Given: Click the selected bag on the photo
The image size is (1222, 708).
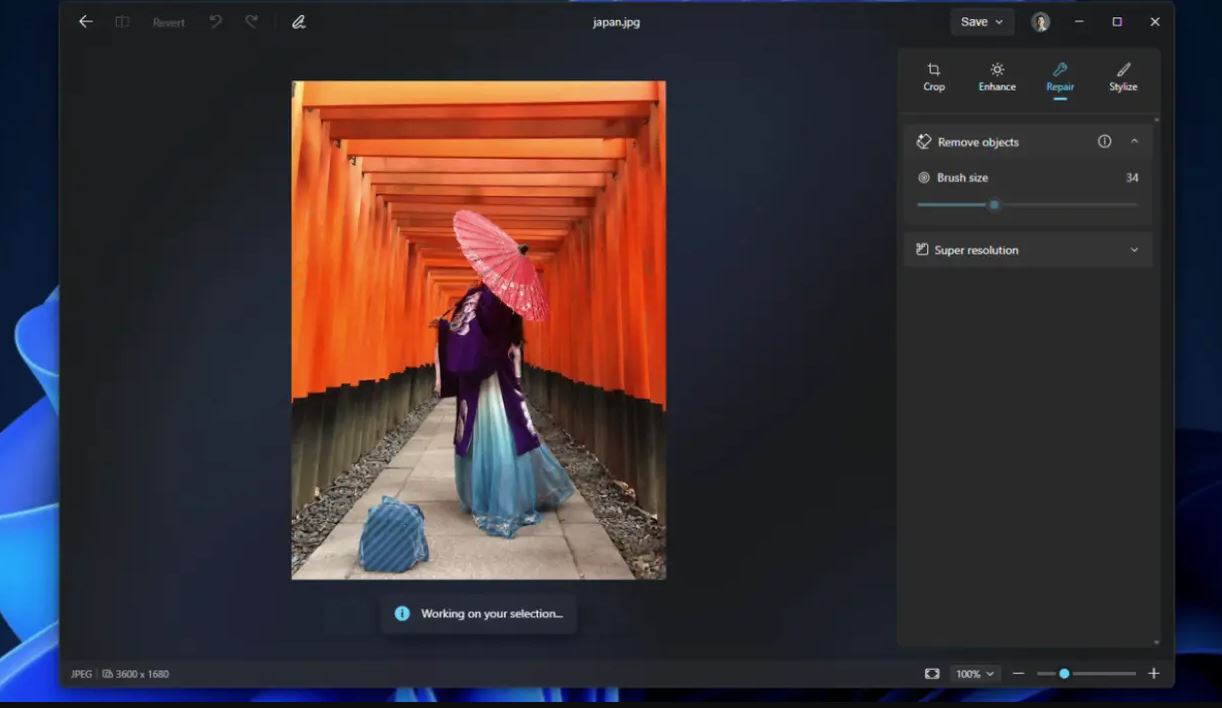Looking at the screenshot, I should [x=393, y=535].
